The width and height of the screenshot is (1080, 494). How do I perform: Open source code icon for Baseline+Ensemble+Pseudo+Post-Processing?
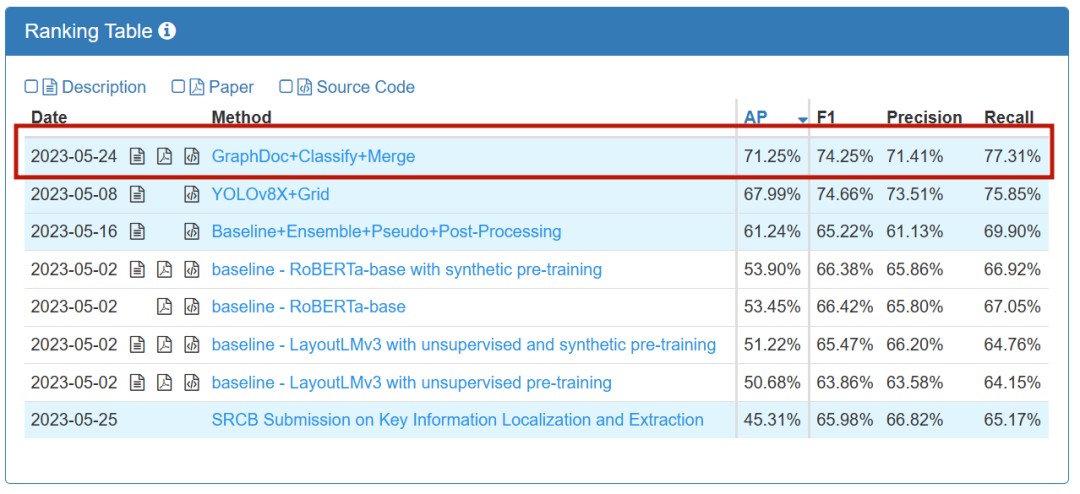point(192,232)
